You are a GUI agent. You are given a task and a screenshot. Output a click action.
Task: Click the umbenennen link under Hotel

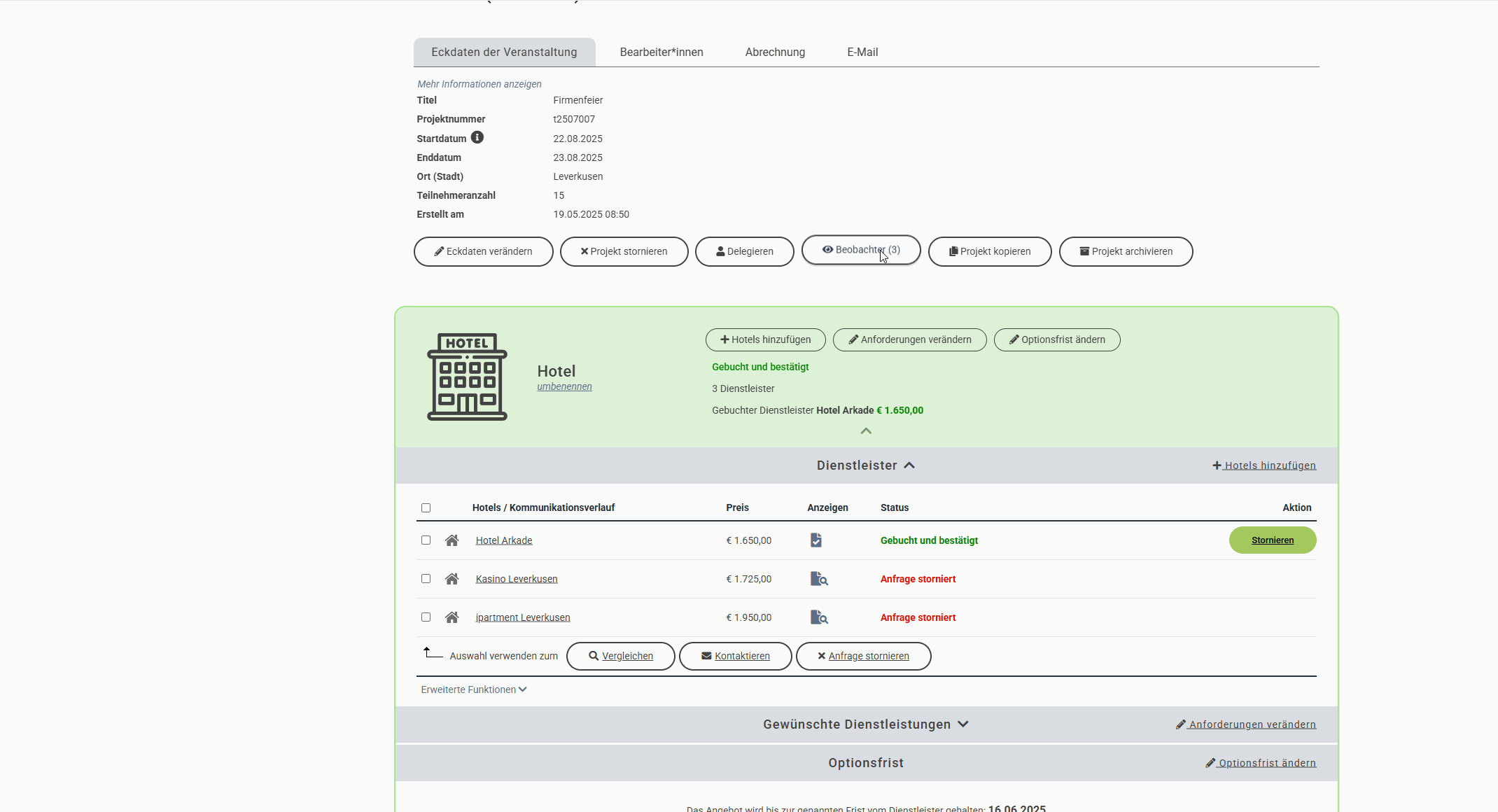pos(564,386)
